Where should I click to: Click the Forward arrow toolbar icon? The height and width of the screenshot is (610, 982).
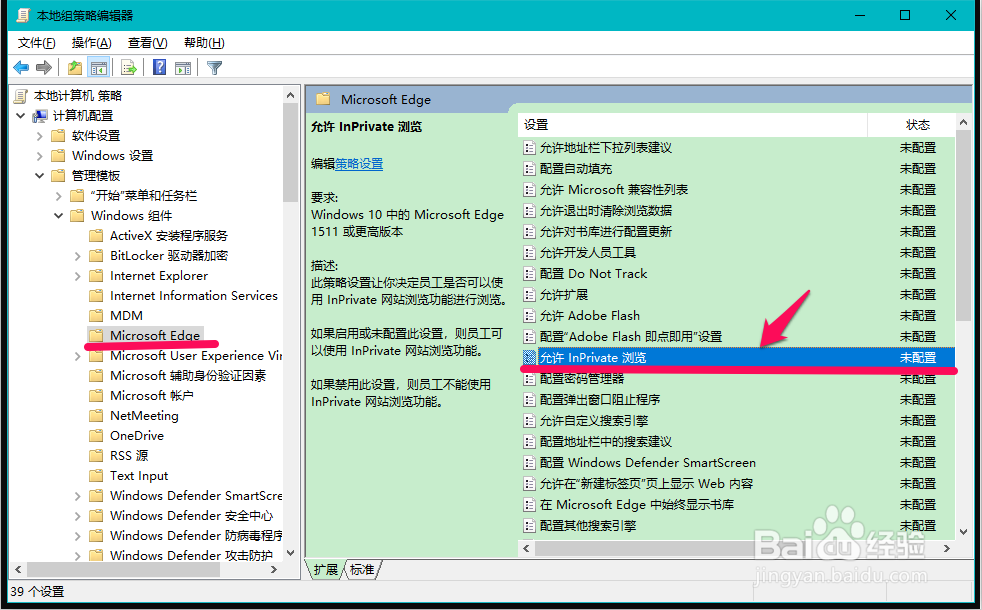pyautogui.click(x=44, y=67)
